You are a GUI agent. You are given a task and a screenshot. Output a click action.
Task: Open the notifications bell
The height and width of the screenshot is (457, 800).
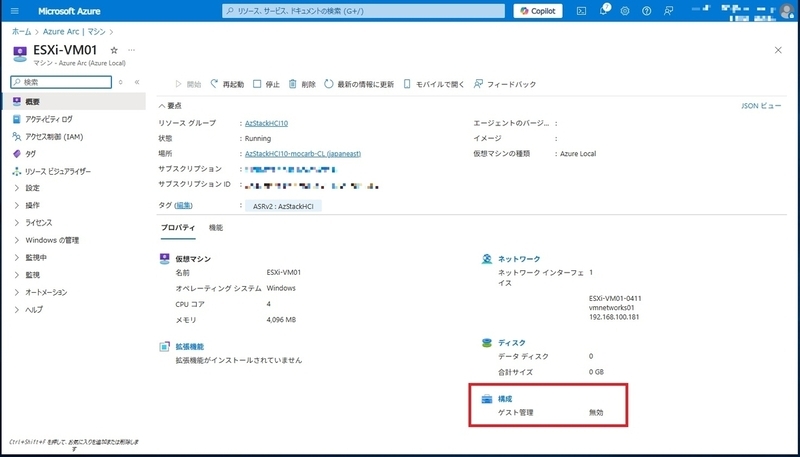tap(604, 11)
